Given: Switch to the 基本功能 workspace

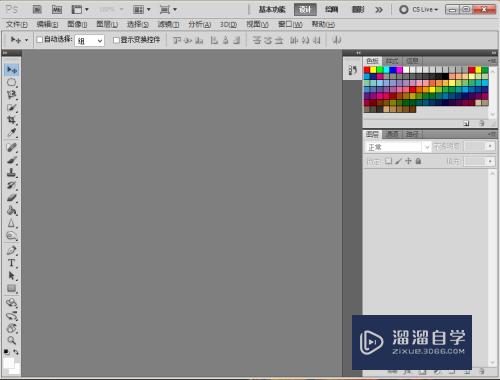Looking at the screenshot, I should (272, 10).
